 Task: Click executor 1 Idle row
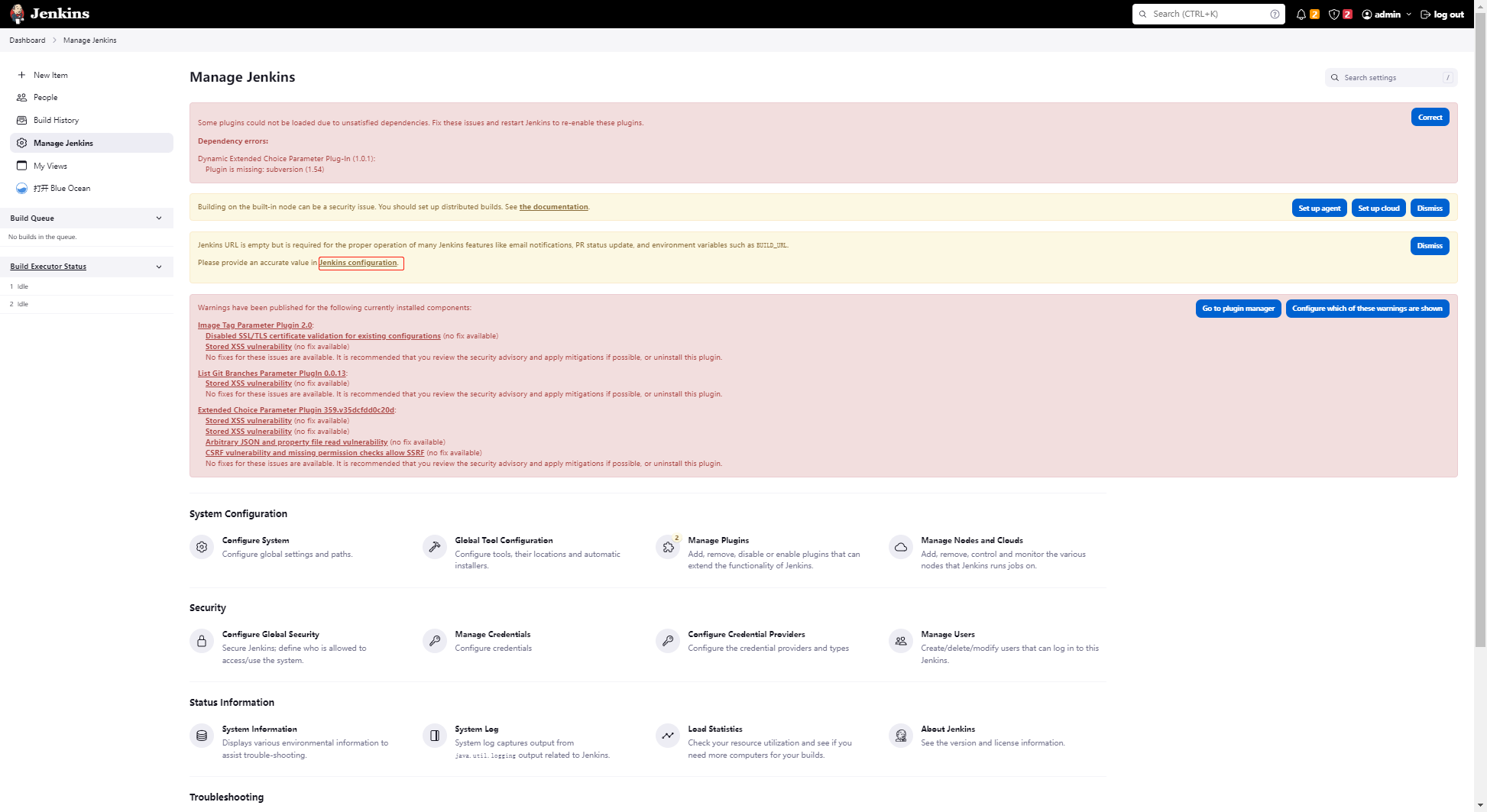[x=86, y=286]
